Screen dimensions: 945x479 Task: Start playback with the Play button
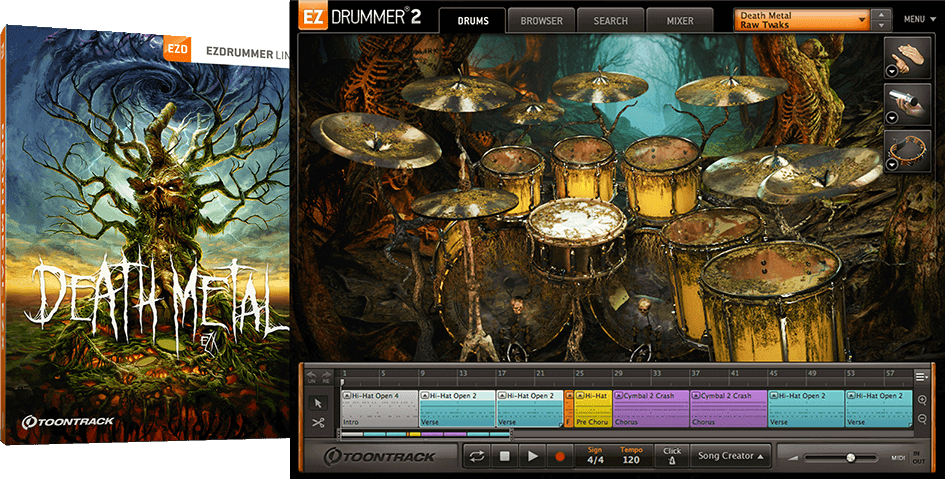[533, 456]
